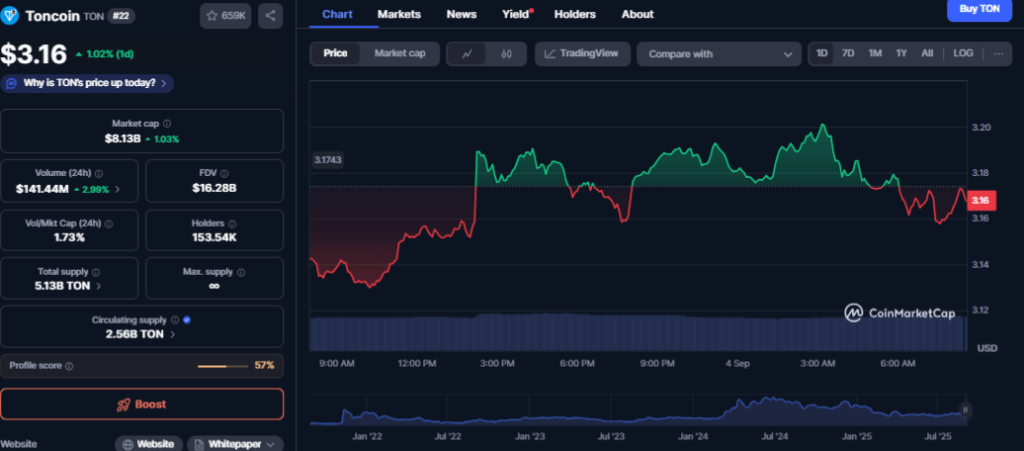The image size is (1024, 451).
Task: Add Toncoin to watchlist via star 659K
Action: click(x=225, y=16)
